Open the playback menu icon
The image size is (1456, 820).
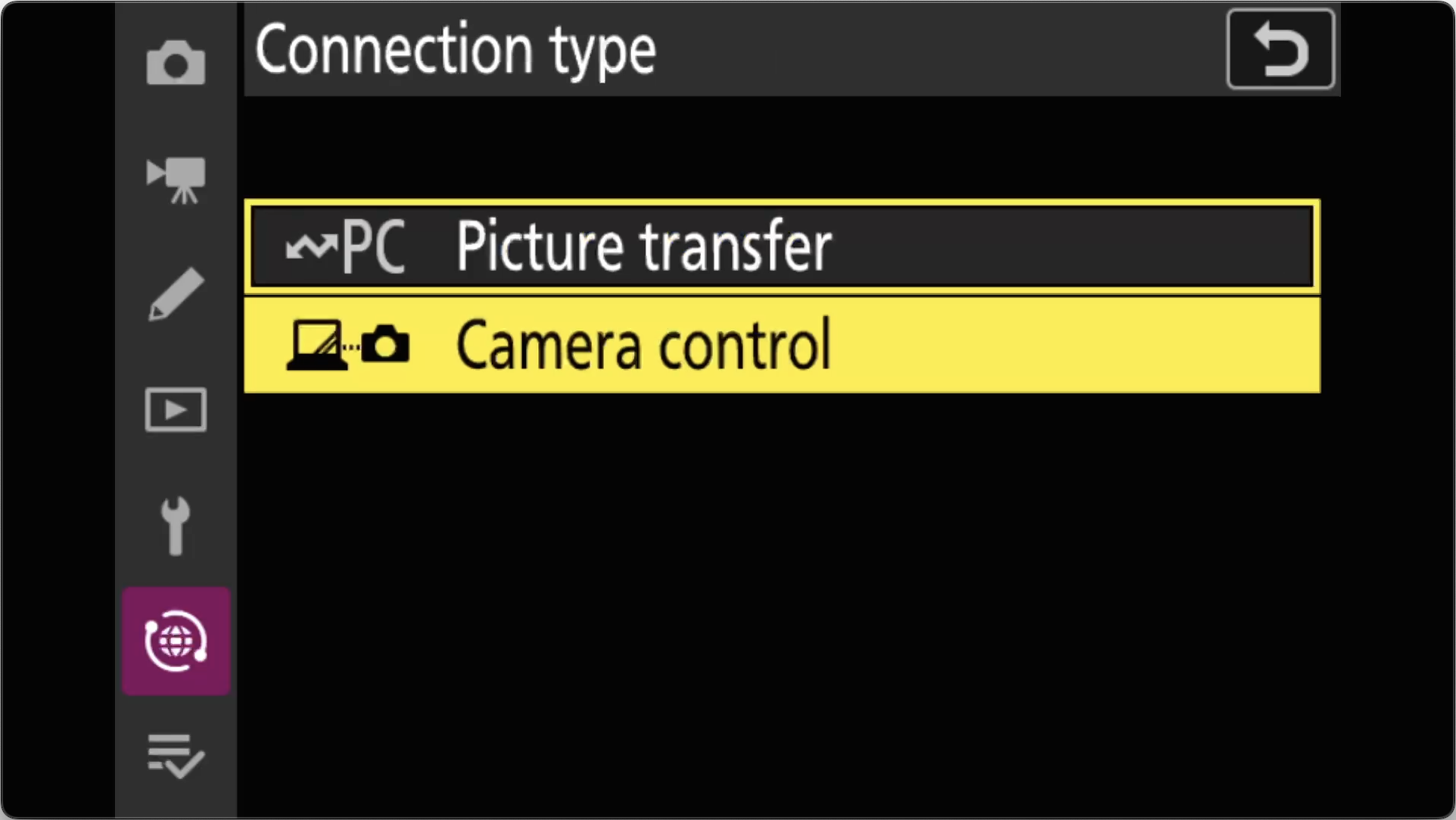coord(176,410)
